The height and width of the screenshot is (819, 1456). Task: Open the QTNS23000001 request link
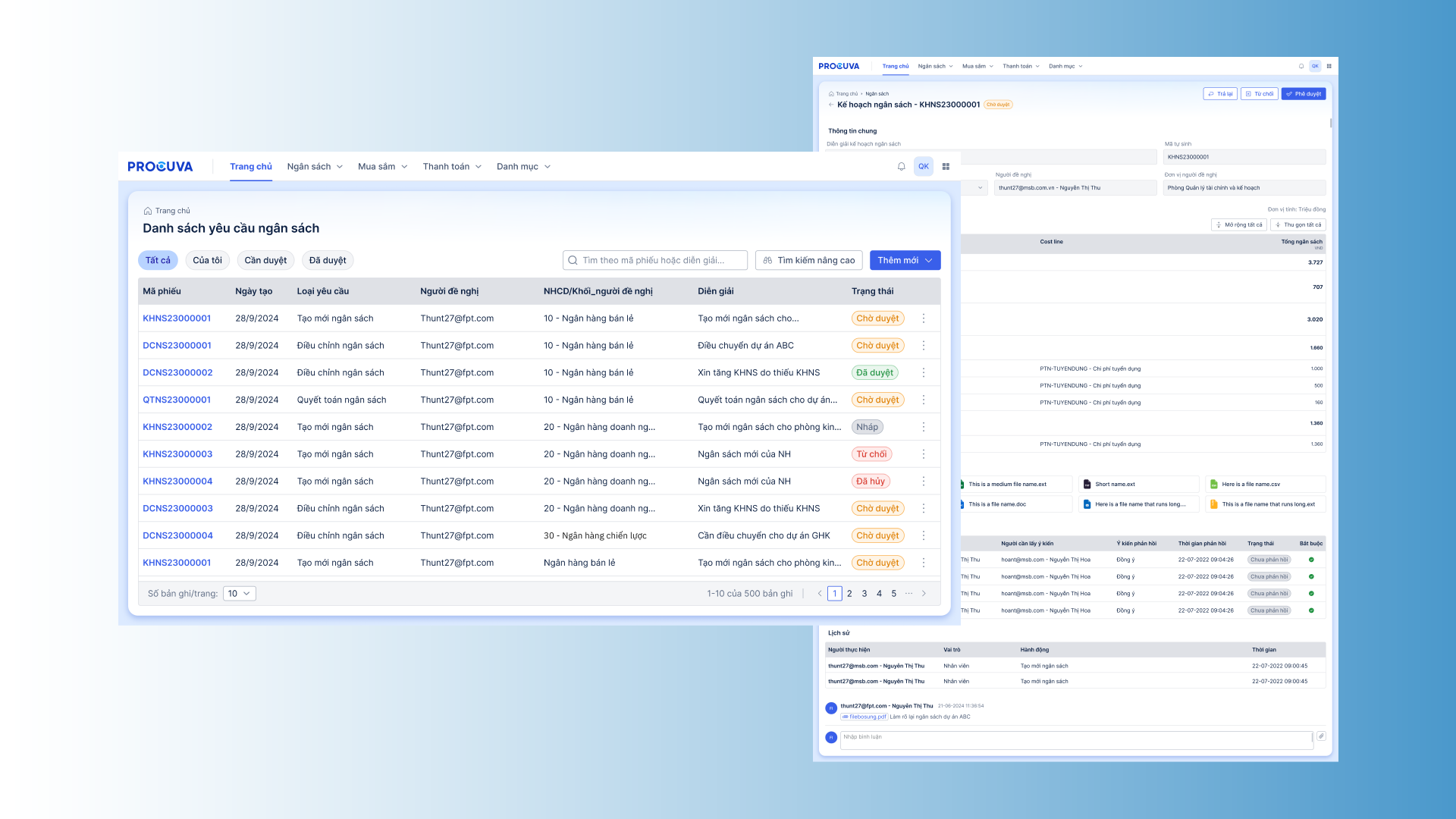pyautogui.click(x=177, y=400)
